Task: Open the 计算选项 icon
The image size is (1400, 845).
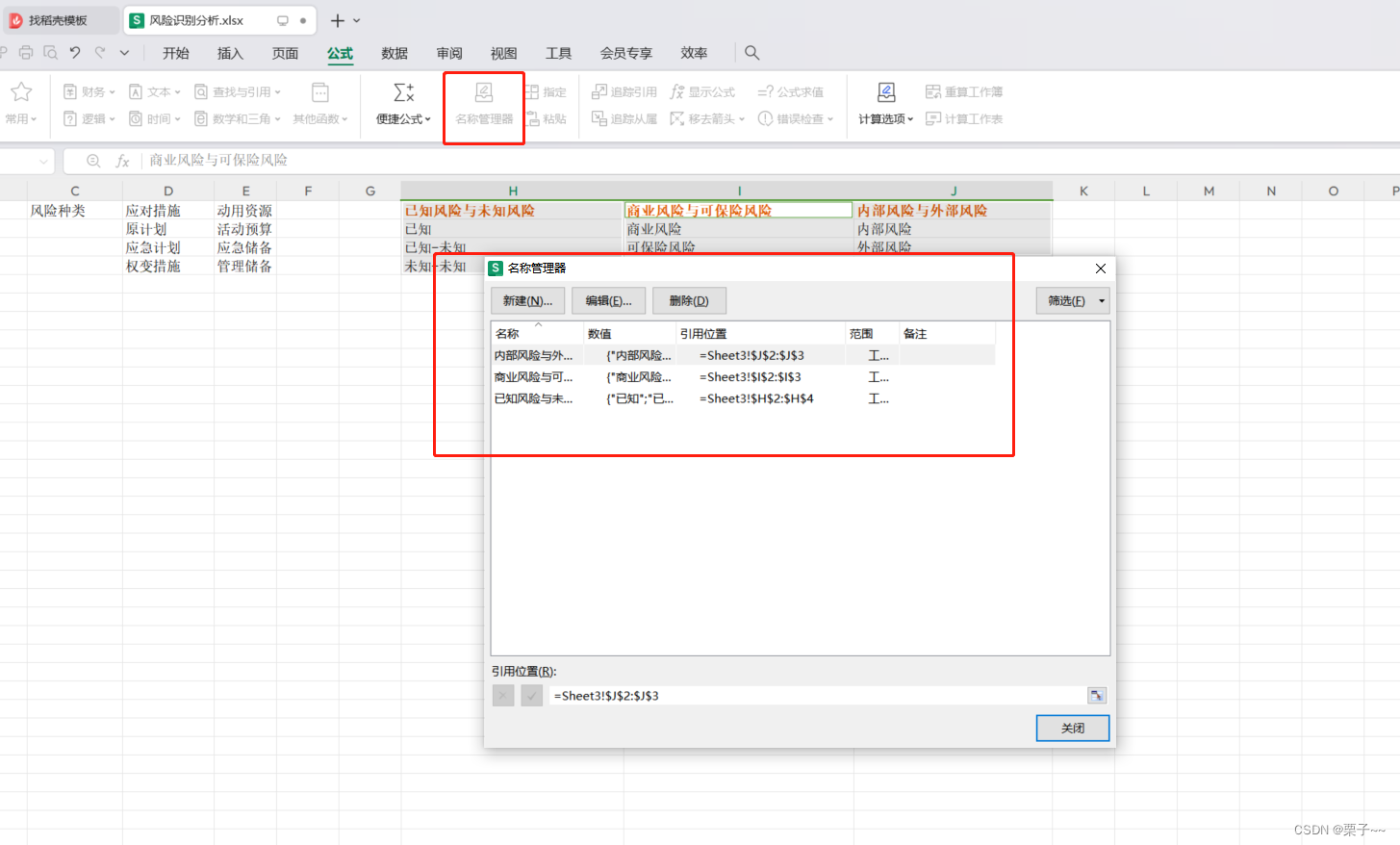Action: pos(886,92)
